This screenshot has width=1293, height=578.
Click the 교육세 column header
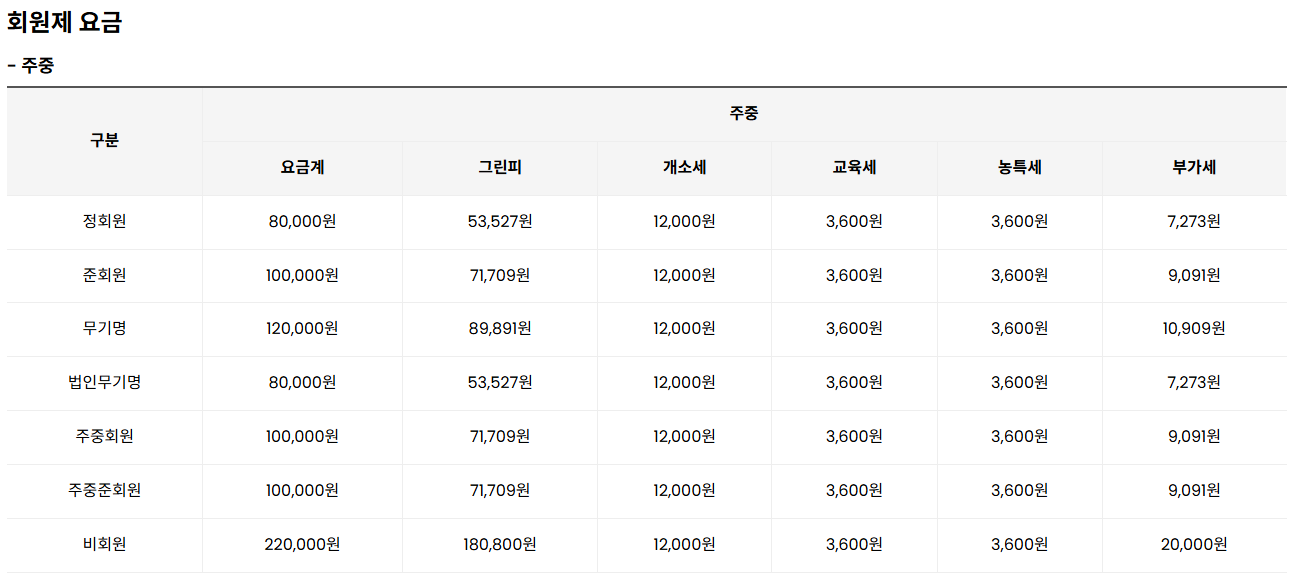pos(854,168)
